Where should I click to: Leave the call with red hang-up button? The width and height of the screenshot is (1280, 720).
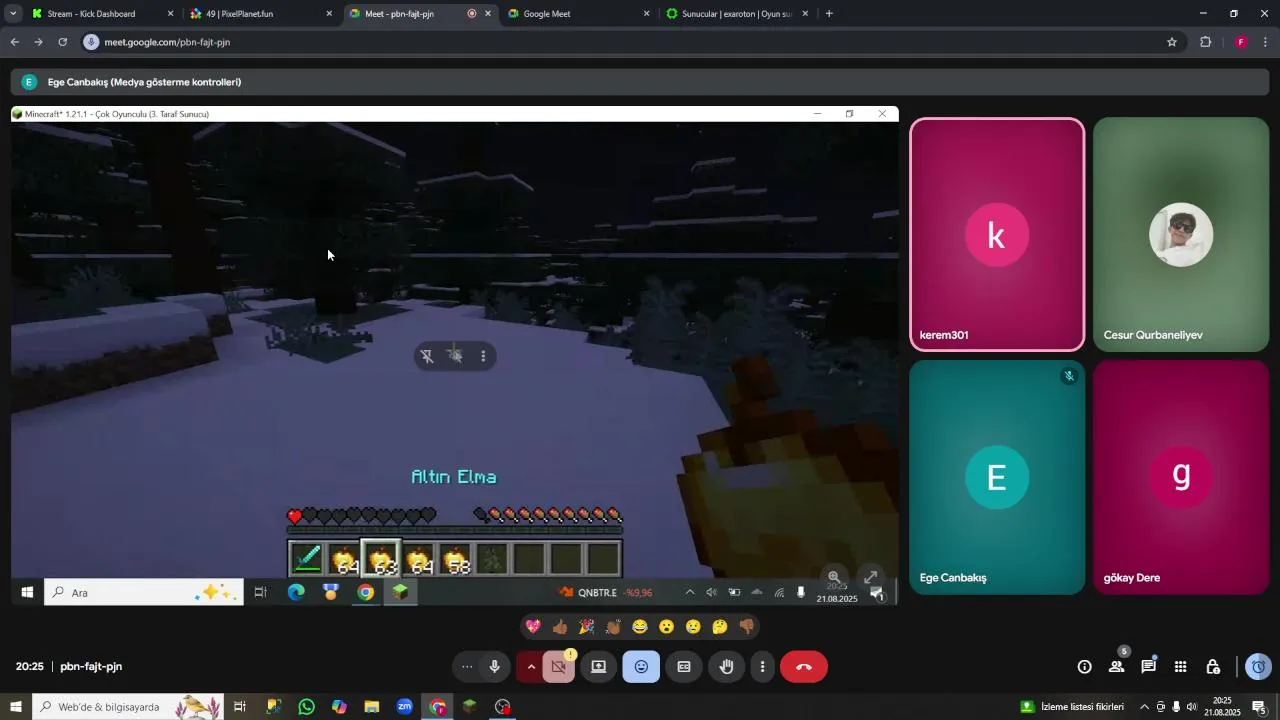coord(804,667)
